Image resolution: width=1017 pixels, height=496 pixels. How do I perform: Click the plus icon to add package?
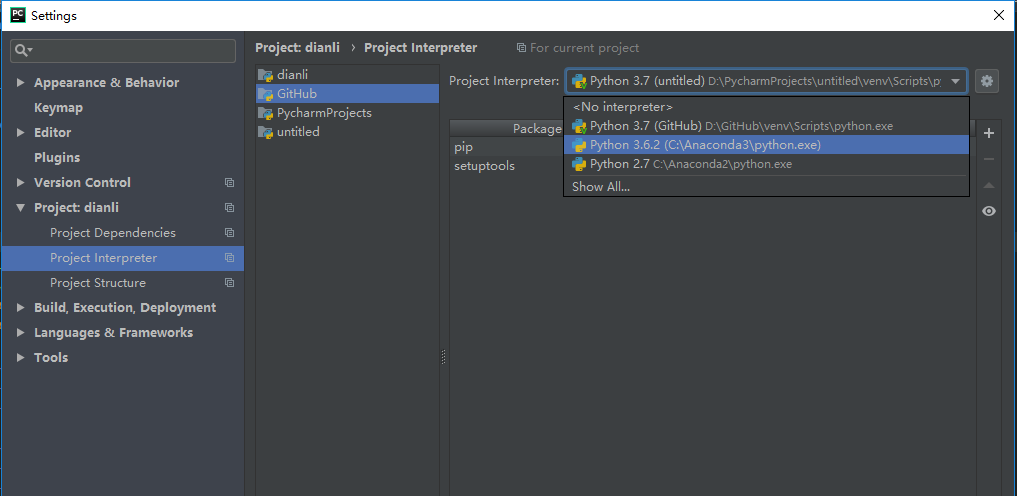(988, 134)
